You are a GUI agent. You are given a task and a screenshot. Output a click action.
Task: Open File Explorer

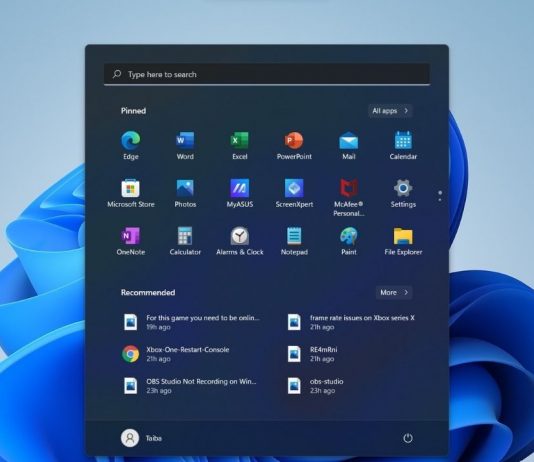coord(403,241)
